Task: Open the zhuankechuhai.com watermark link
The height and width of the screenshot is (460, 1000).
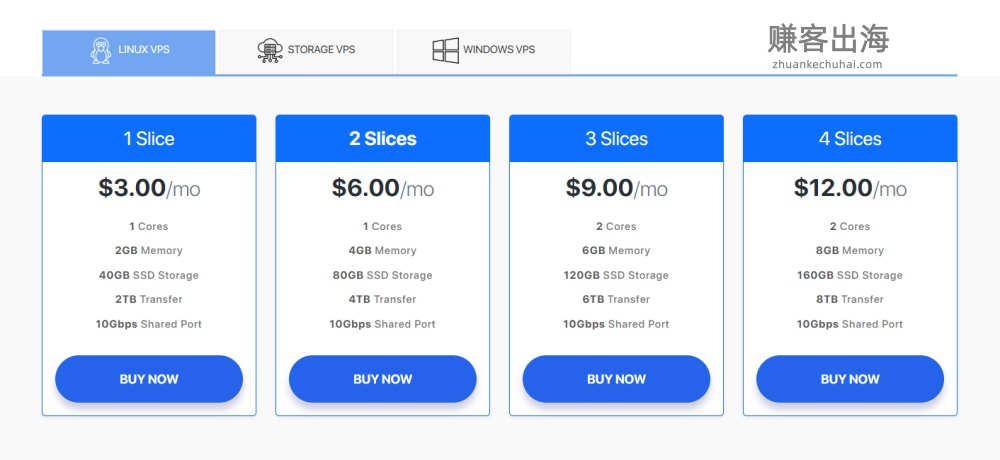Action: pyautogui.click(x=828, y=64)
